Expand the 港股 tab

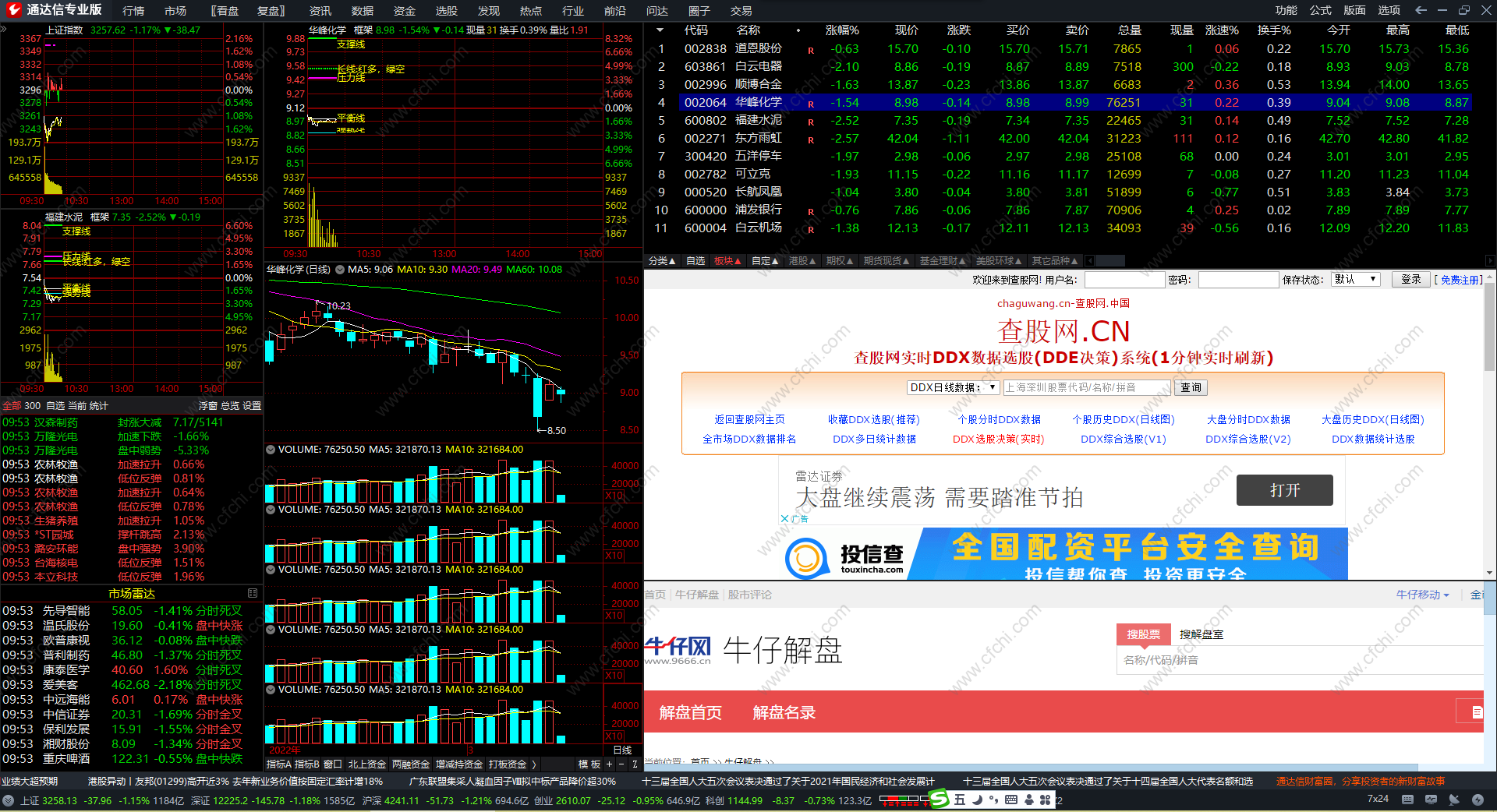point(803,261)
